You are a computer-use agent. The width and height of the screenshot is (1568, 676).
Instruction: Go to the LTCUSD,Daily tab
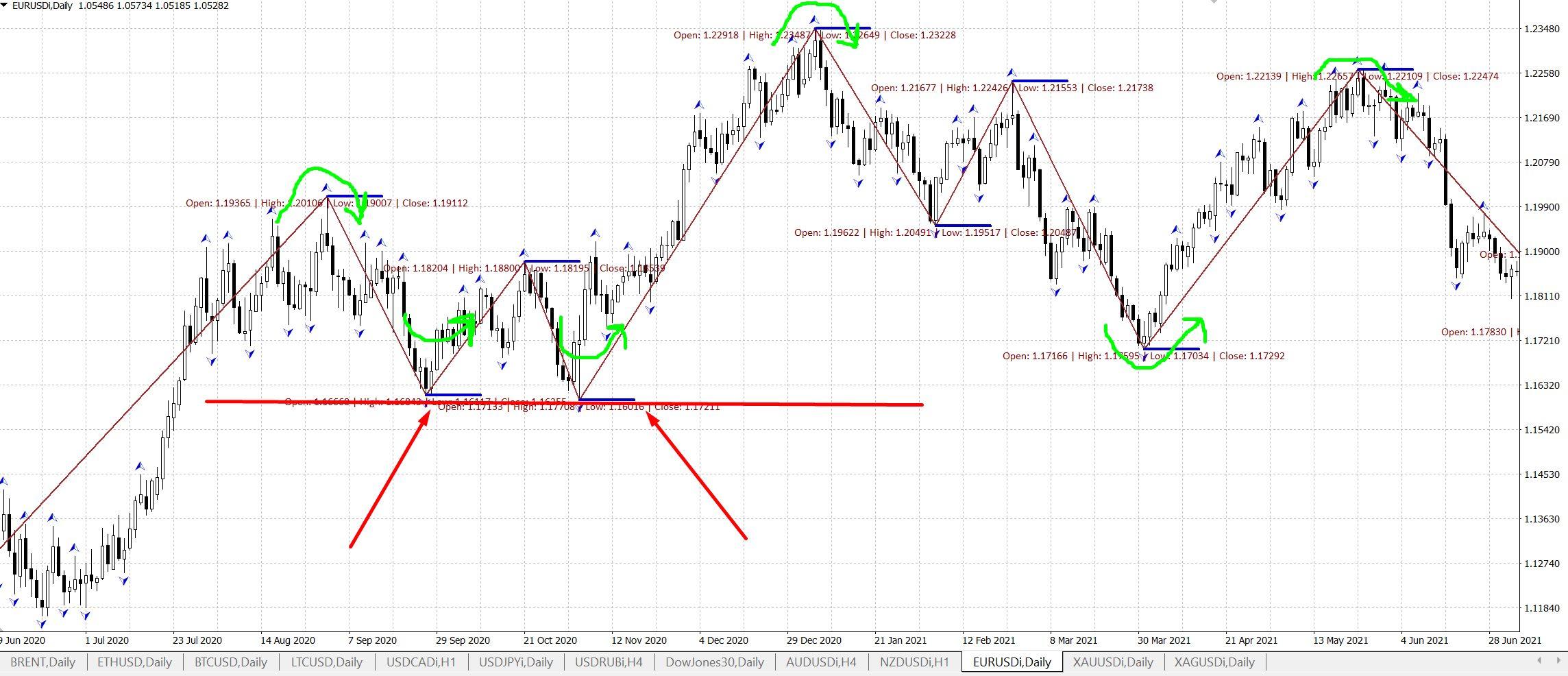[326, 662]
